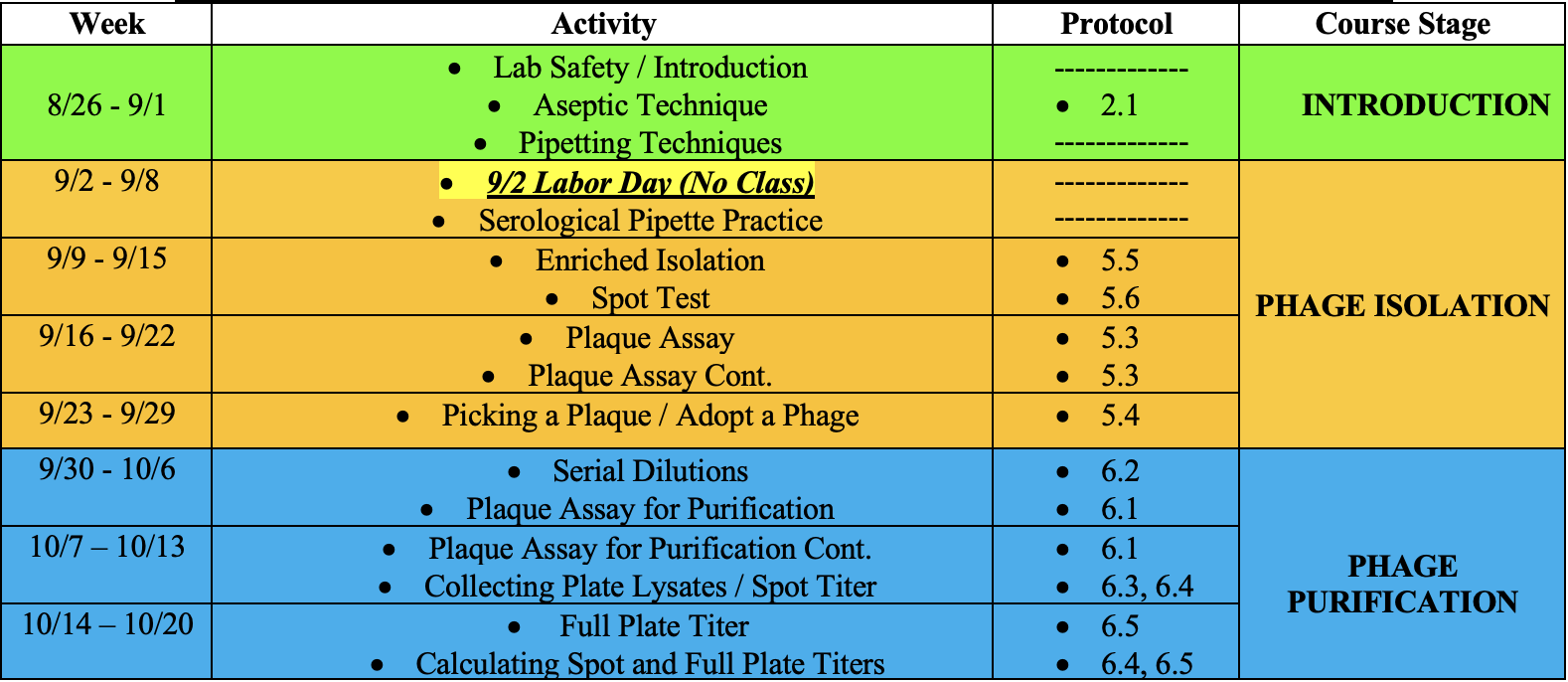Click protocol number 2.1

(x=1119, y=105)
